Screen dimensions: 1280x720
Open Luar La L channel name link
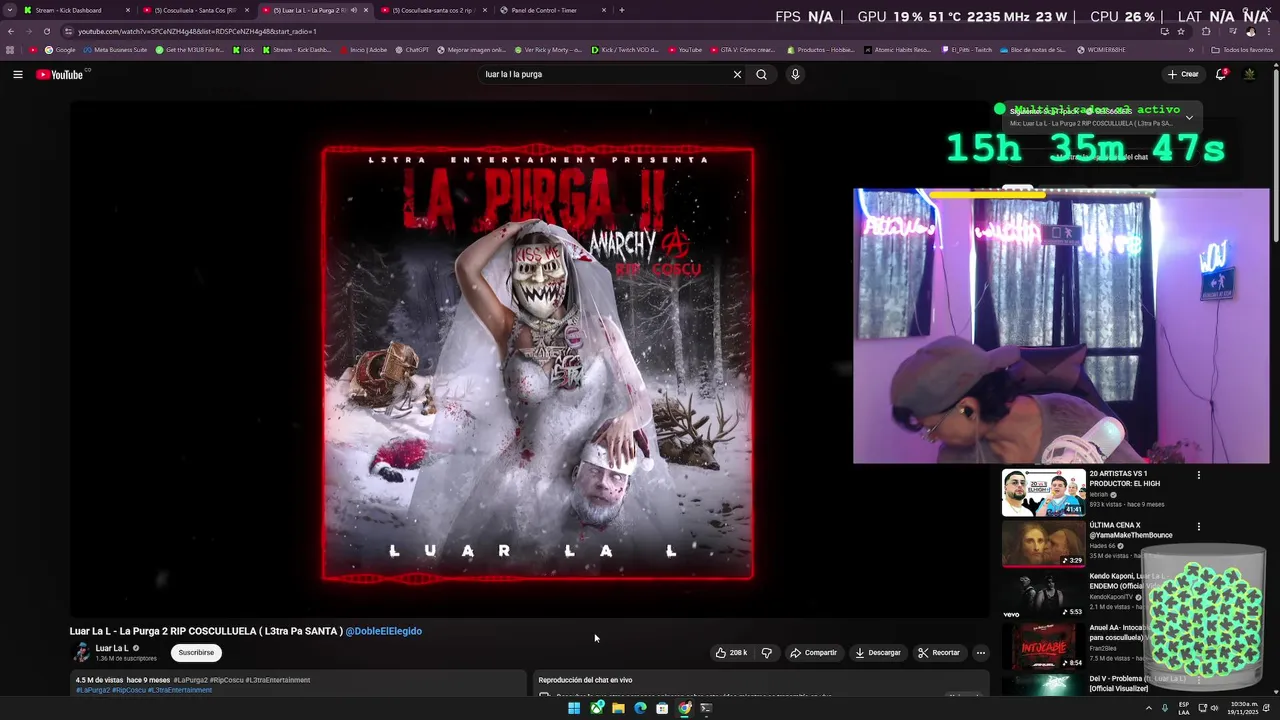[112, 648]
